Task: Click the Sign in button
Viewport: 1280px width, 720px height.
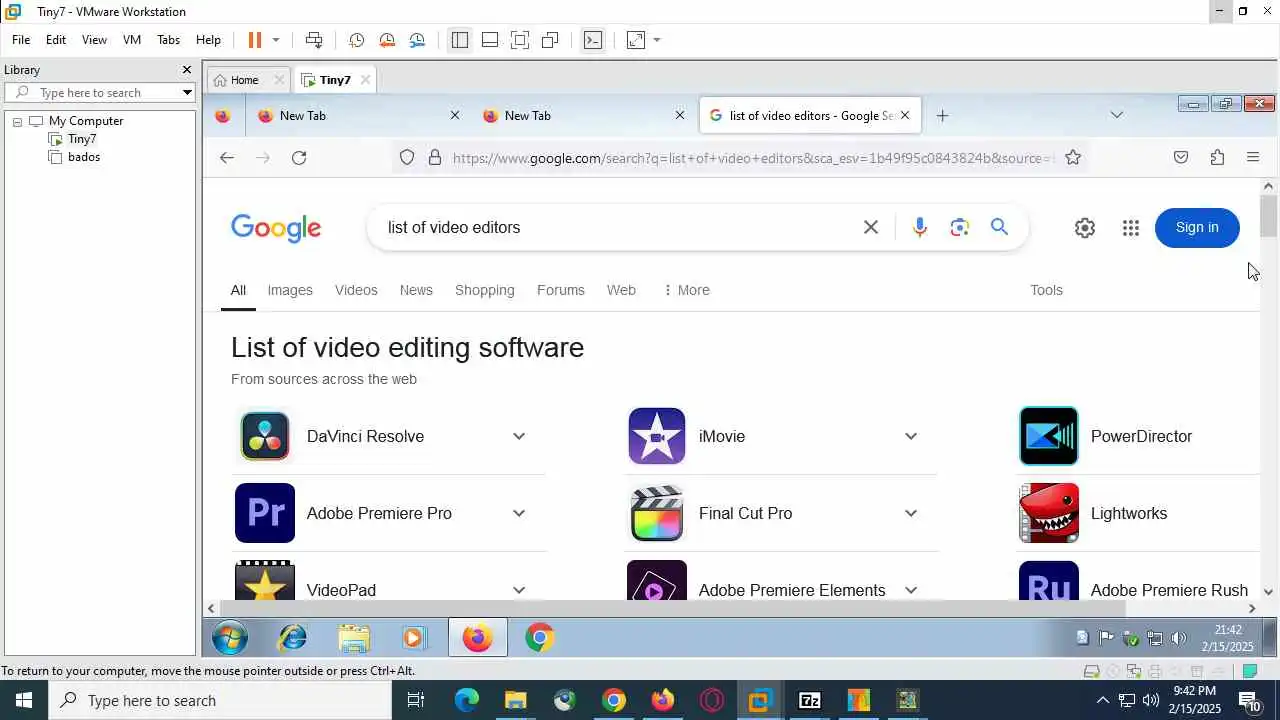Action: [x=1197, y=228]
